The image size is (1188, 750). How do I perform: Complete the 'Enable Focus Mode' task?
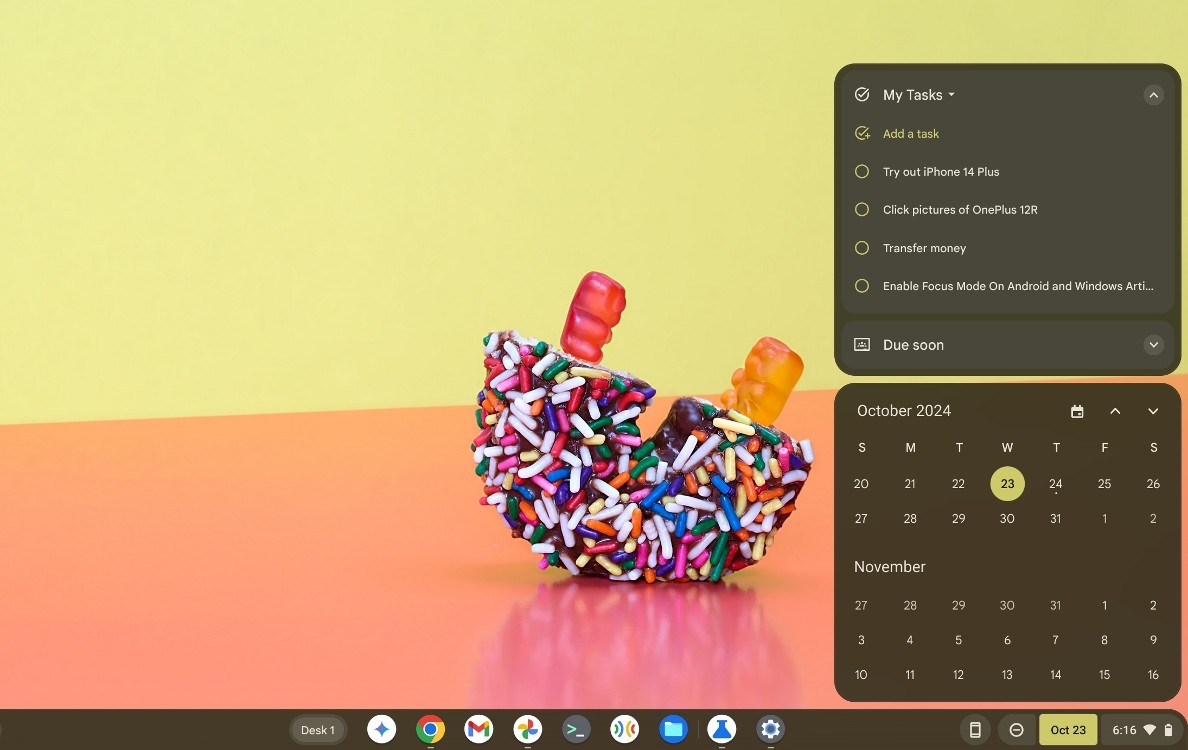click(x=862, y=286)
